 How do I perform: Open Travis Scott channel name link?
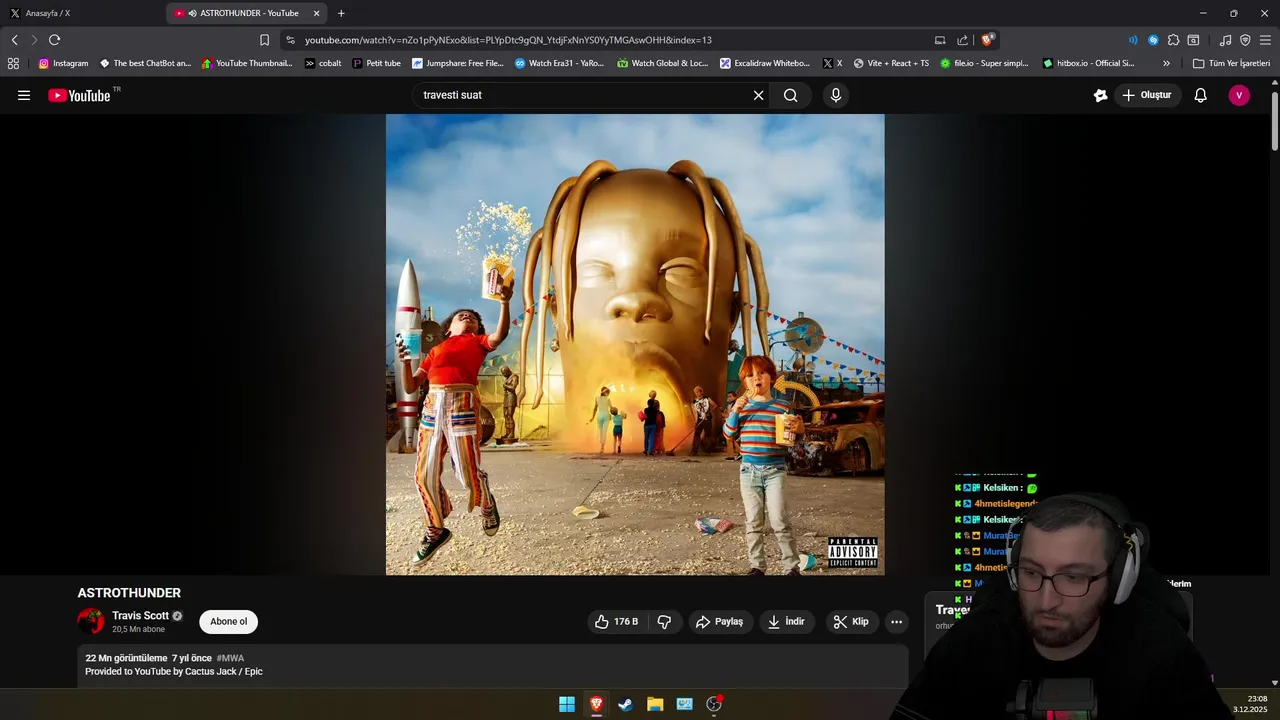point(140,616)
